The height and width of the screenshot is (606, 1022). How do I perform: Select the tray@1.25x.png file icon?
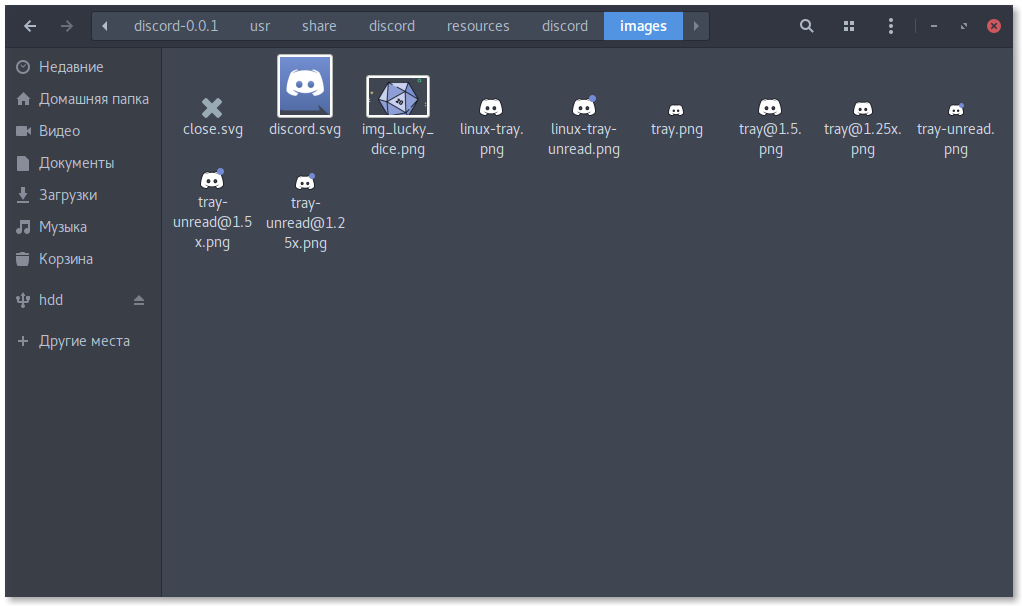tap(862, 108)
